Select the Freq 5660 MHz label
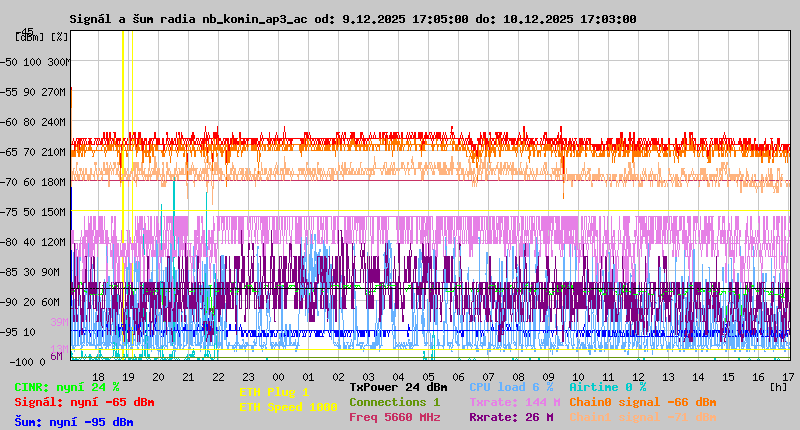 pos(394,417)
